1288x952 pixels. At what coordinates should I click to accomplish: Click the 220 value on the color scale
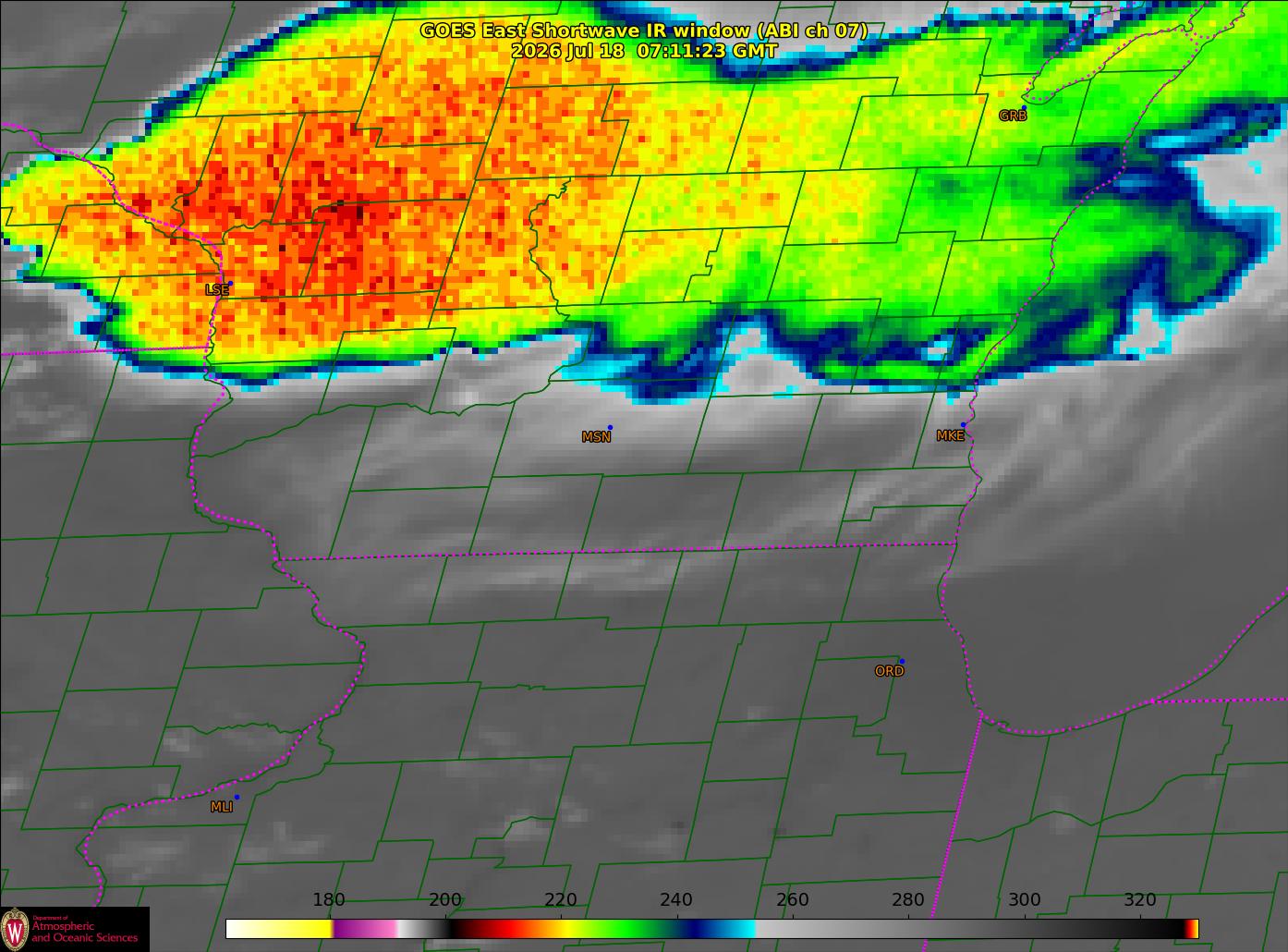561,900
